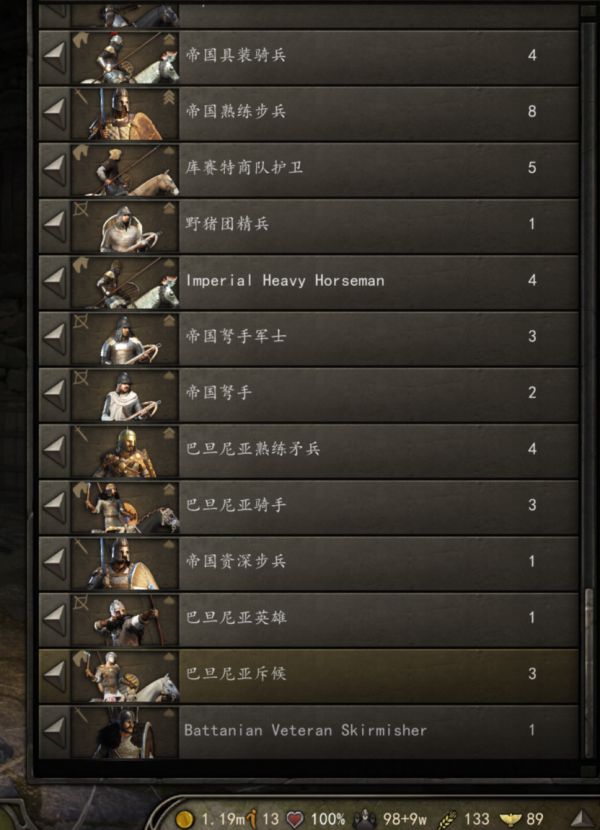
Task: Click the upgrade chevron on 巴旦尼亚英雄 portrait
Action: pos(169,601)
